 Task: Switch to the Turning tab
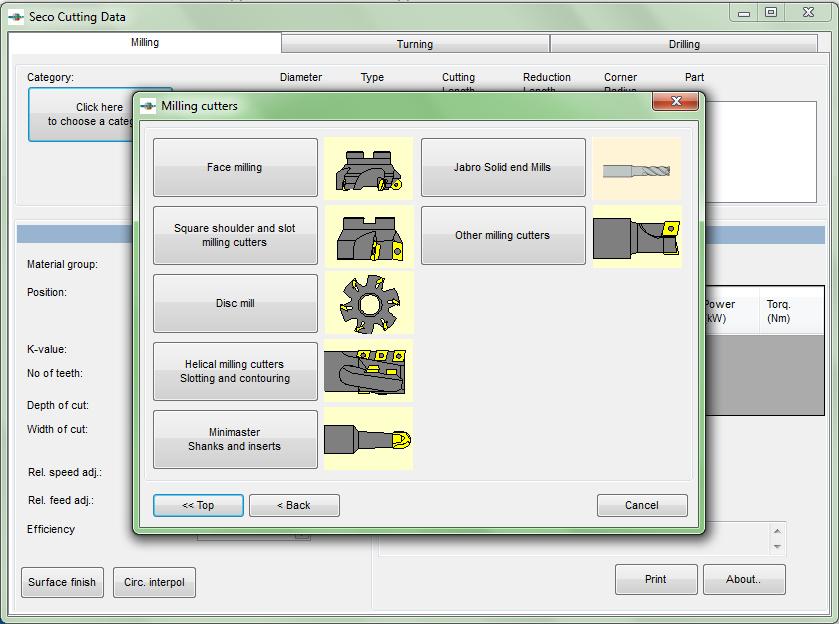coord(415,44)
